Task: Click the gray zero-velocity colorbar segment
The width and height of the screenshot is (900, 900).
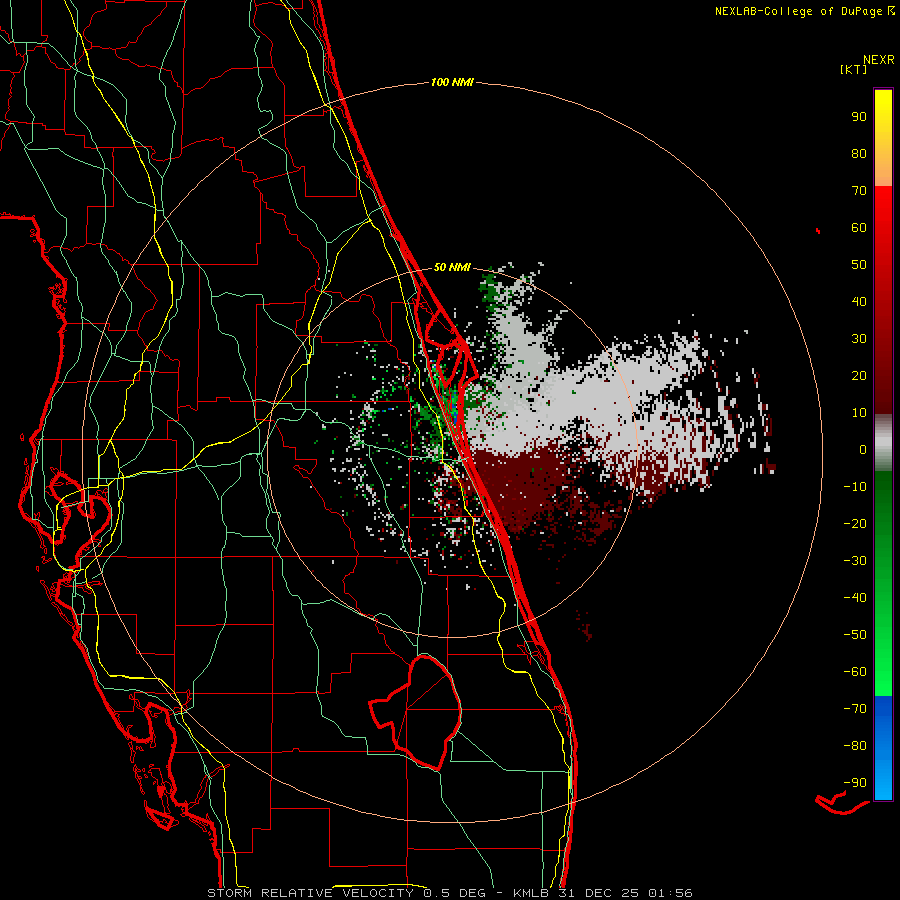Action: pos(883,442)
